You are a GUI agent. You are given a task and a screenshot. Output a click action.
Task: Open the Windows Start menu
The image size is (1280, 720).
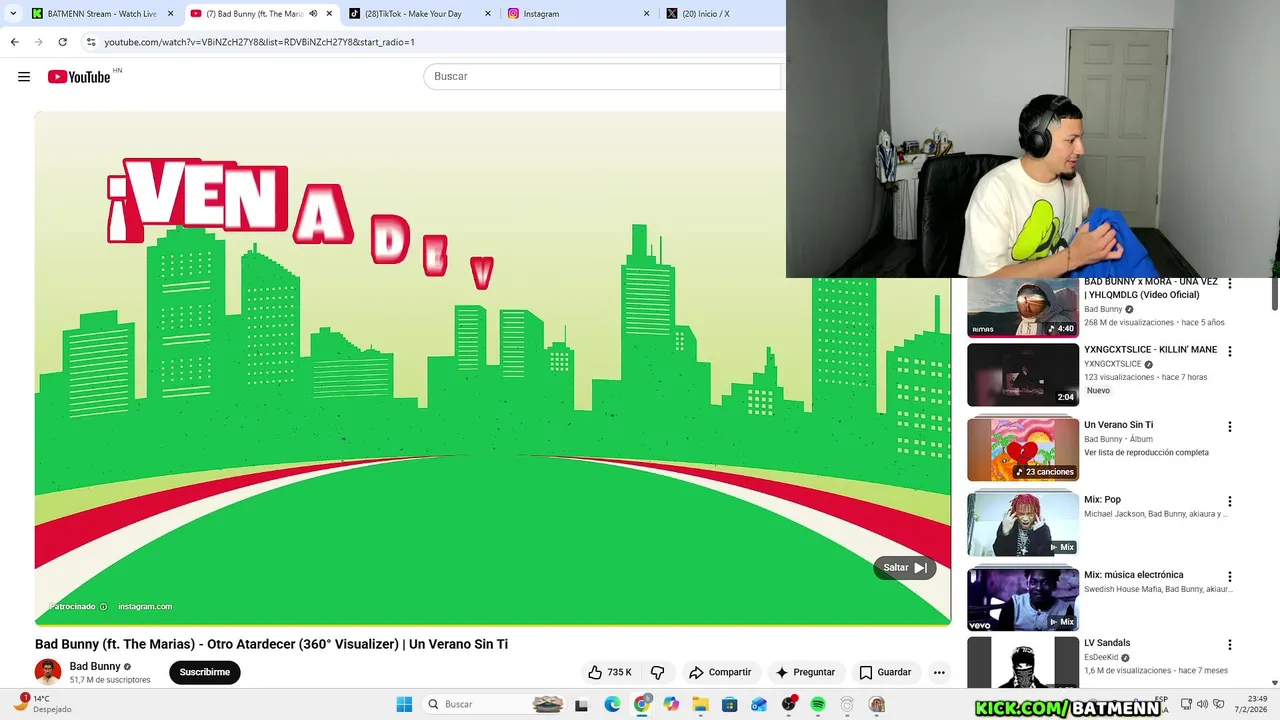(404, 704)
